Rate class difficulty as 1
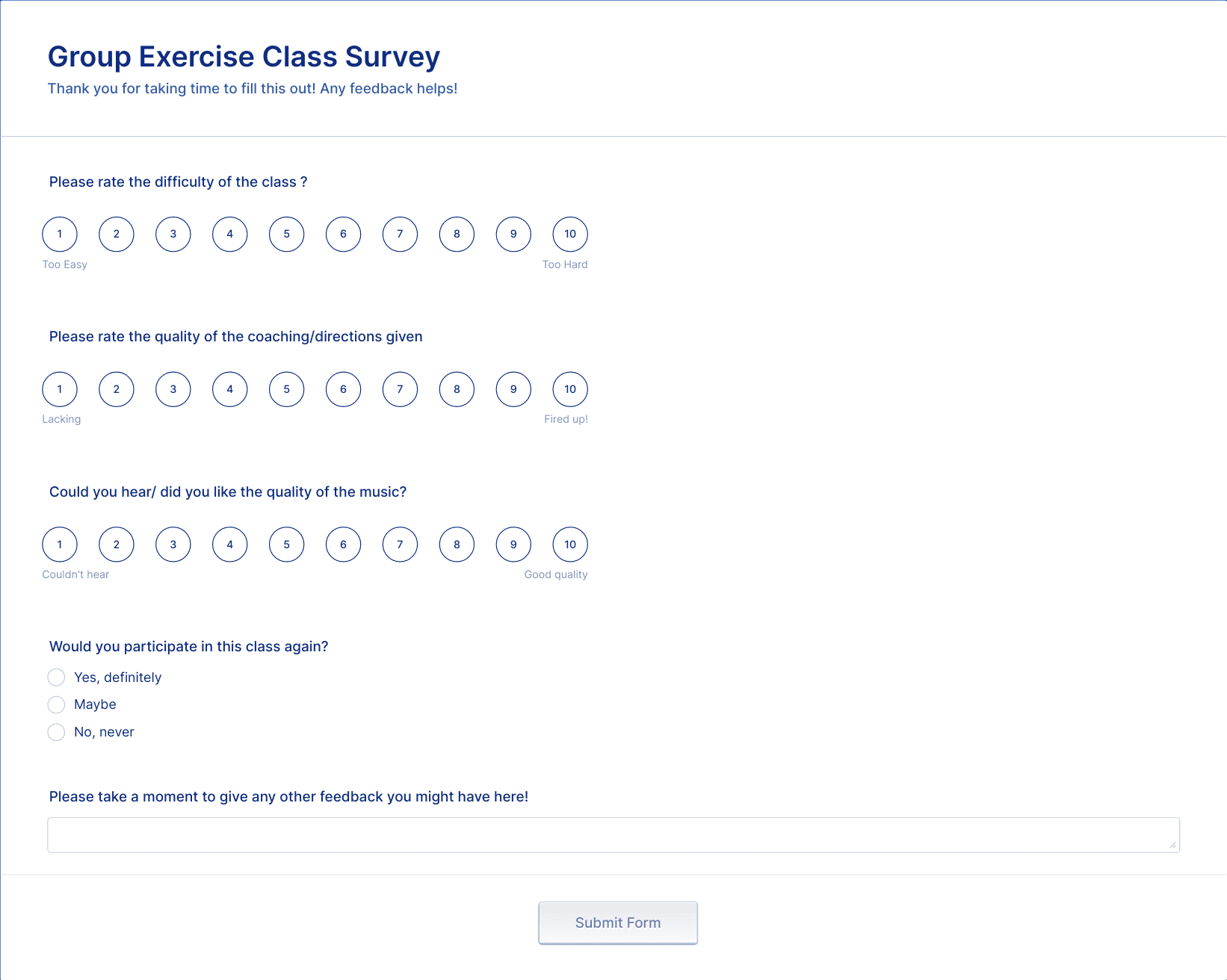 (60, 235)
